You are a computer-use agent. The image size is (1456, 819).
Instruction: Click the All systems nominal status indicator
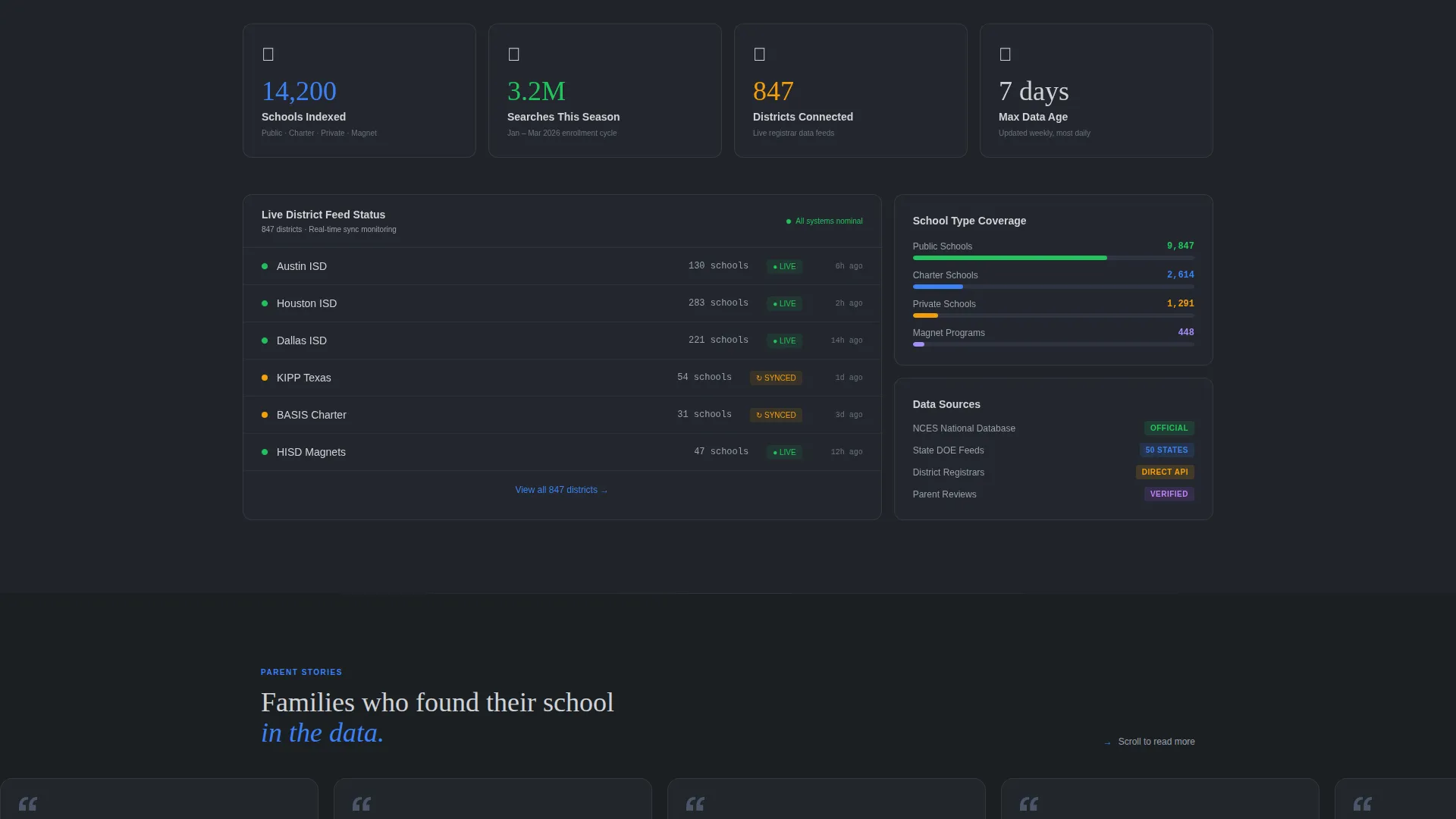tap(824, 221)
